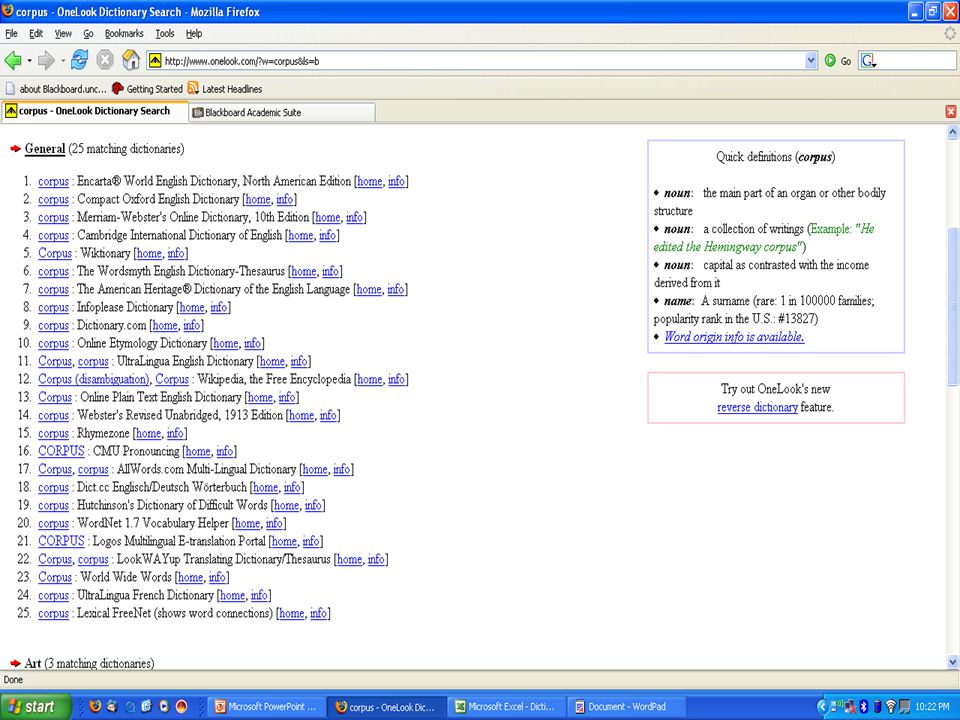Open CORPUS link for CMU Pronouncing
The height and width of the screenshot is (720, 960).
click(61, 451)
